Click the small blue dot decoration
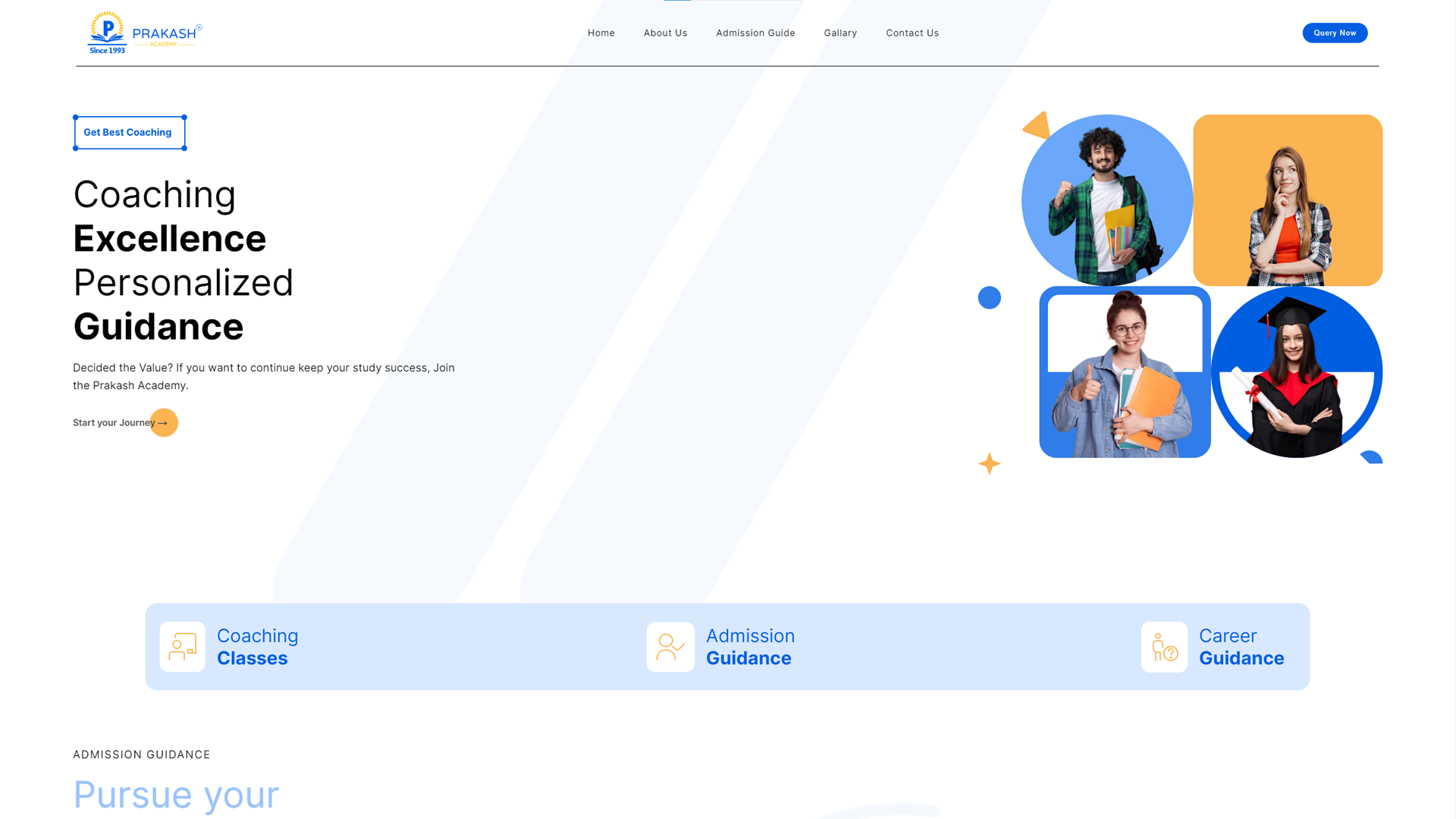 (x=989, y=297)
